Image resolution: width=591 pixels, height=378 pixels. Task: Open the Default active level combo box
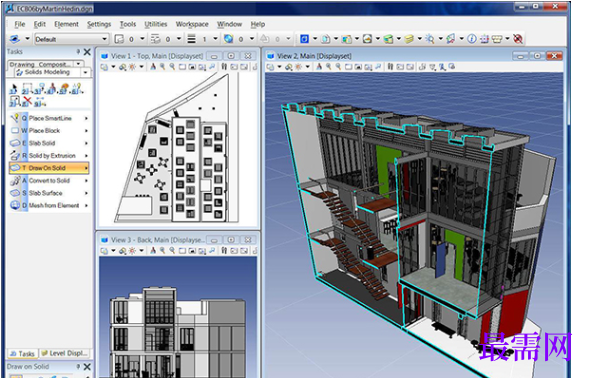click(x=71, y=39)
